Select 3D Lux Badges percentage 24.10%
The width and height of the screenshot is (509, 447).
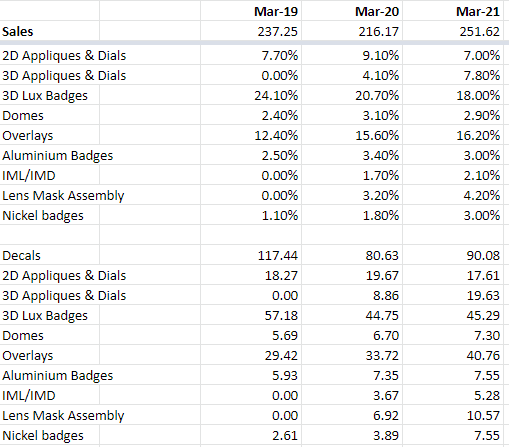(x=251, y=95)
